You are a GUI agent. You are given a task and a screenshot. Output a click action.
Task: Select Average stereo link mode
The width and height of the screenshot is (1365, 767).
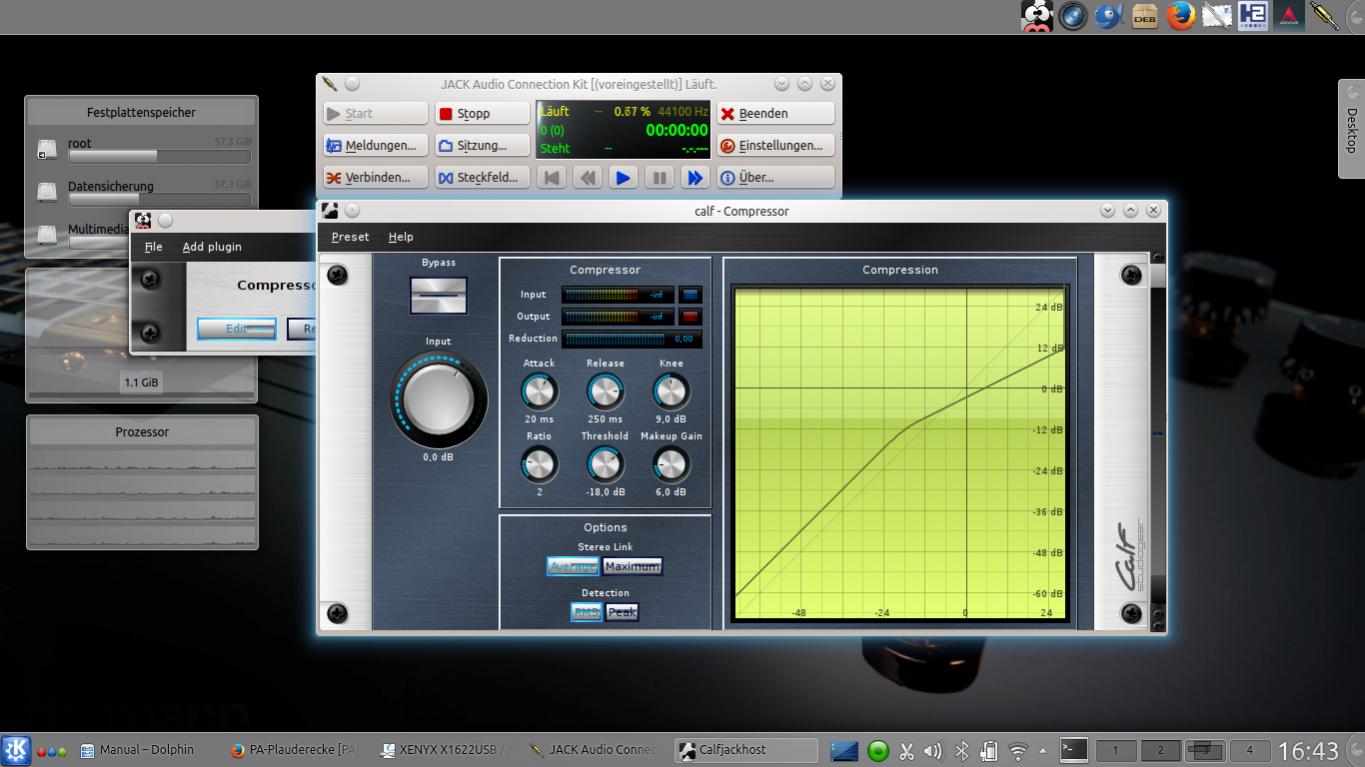click(x=573, y=567)
